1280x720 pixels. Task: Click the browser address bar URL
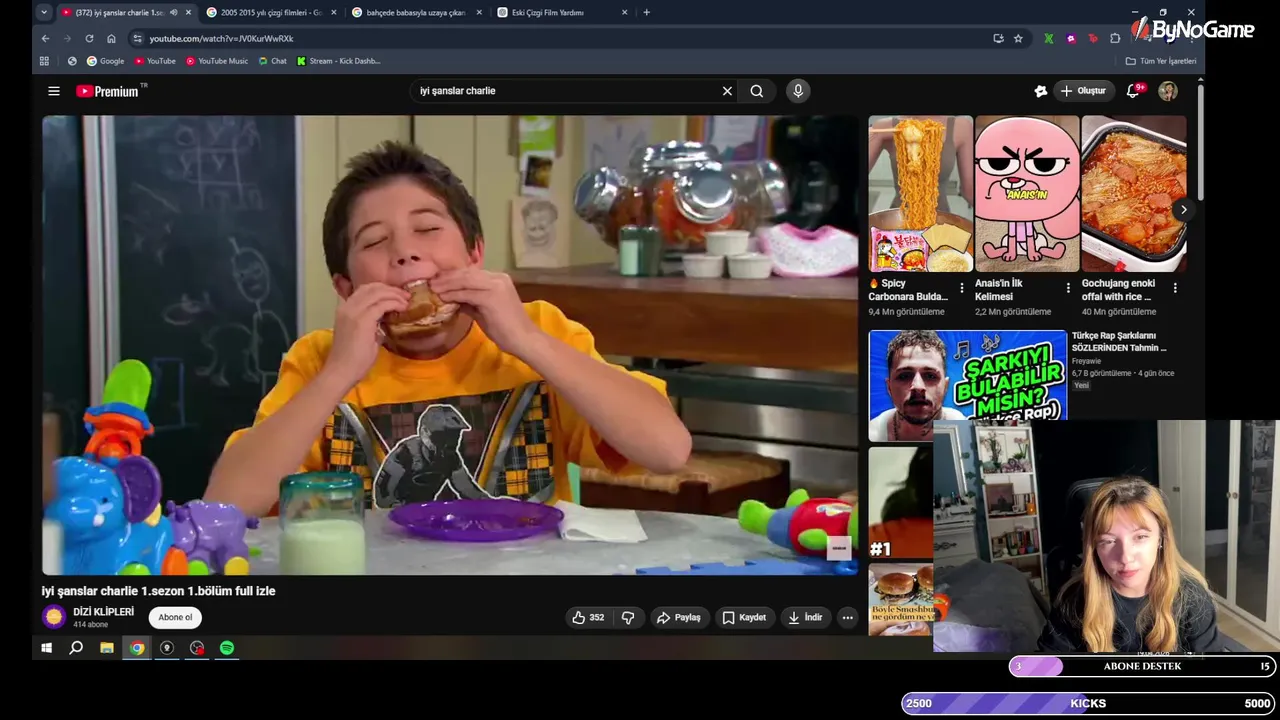click(221, 38)
